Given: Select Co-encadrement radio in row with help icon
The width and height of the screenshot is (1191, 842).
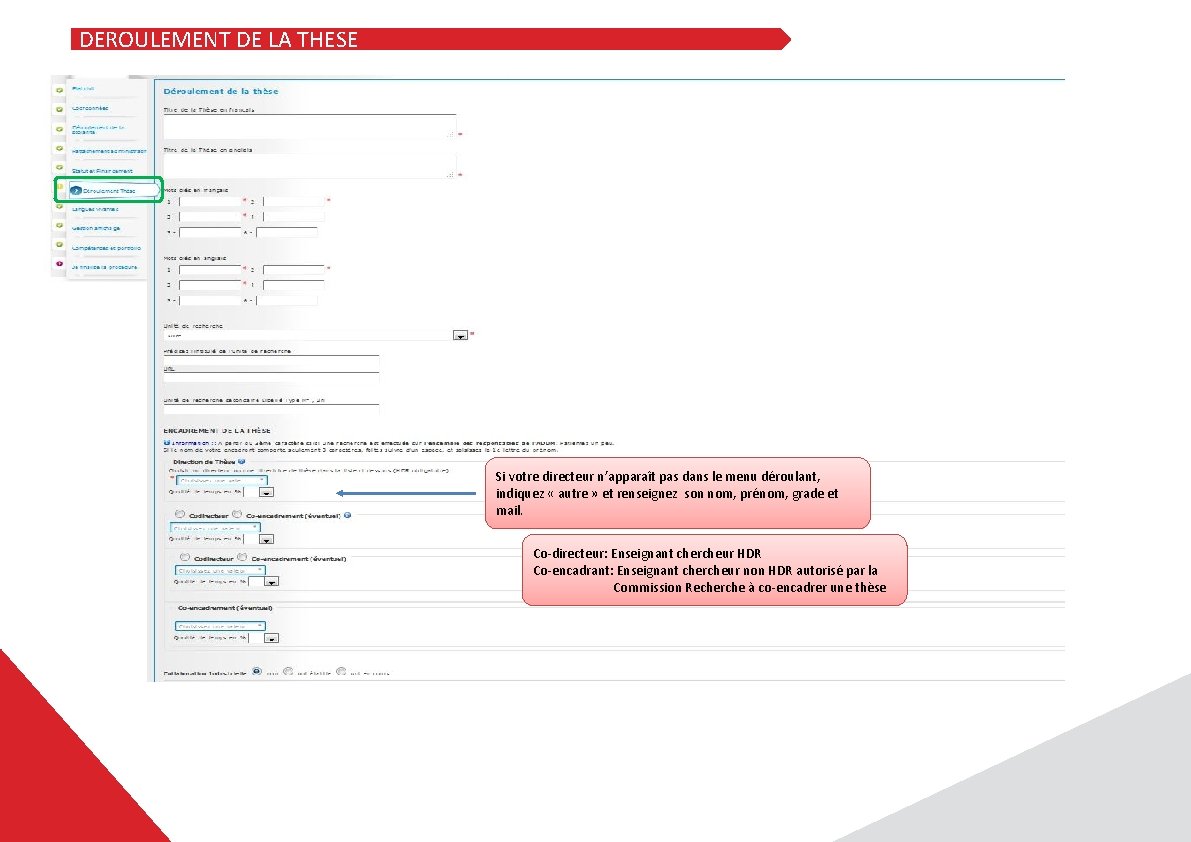Looking at the screenshot, I should [237, 514].
